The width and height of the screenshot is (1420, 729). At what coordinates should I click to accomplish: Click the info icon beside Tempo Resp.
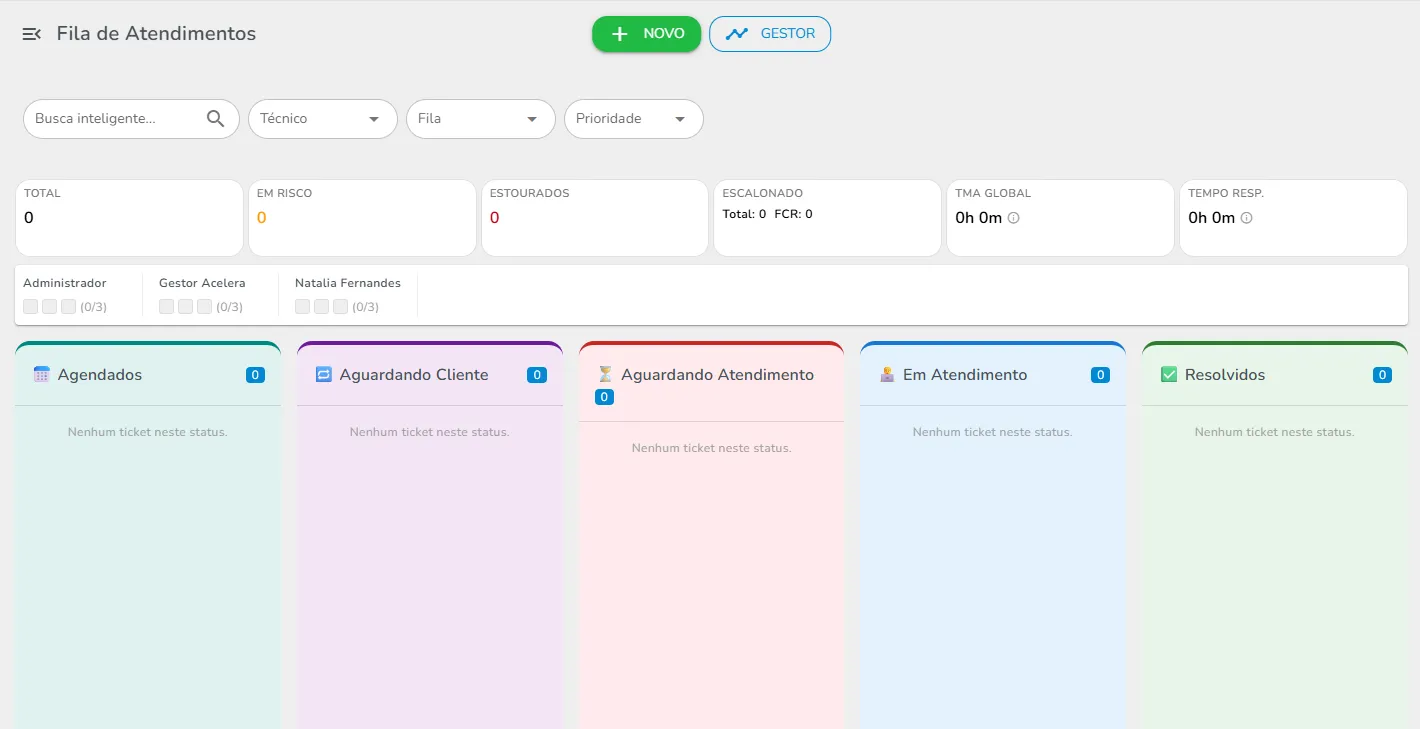click(1246, 217)
